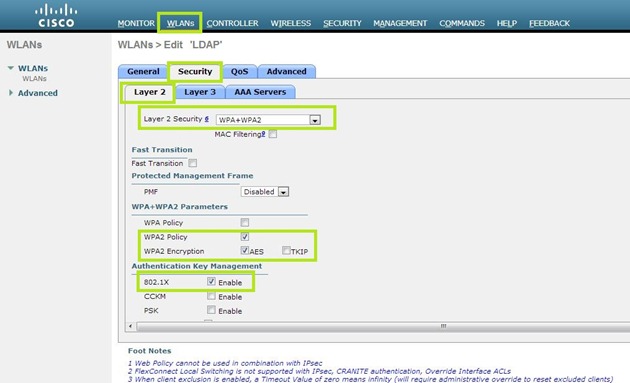Click the Cisco logo

(56, 15)
